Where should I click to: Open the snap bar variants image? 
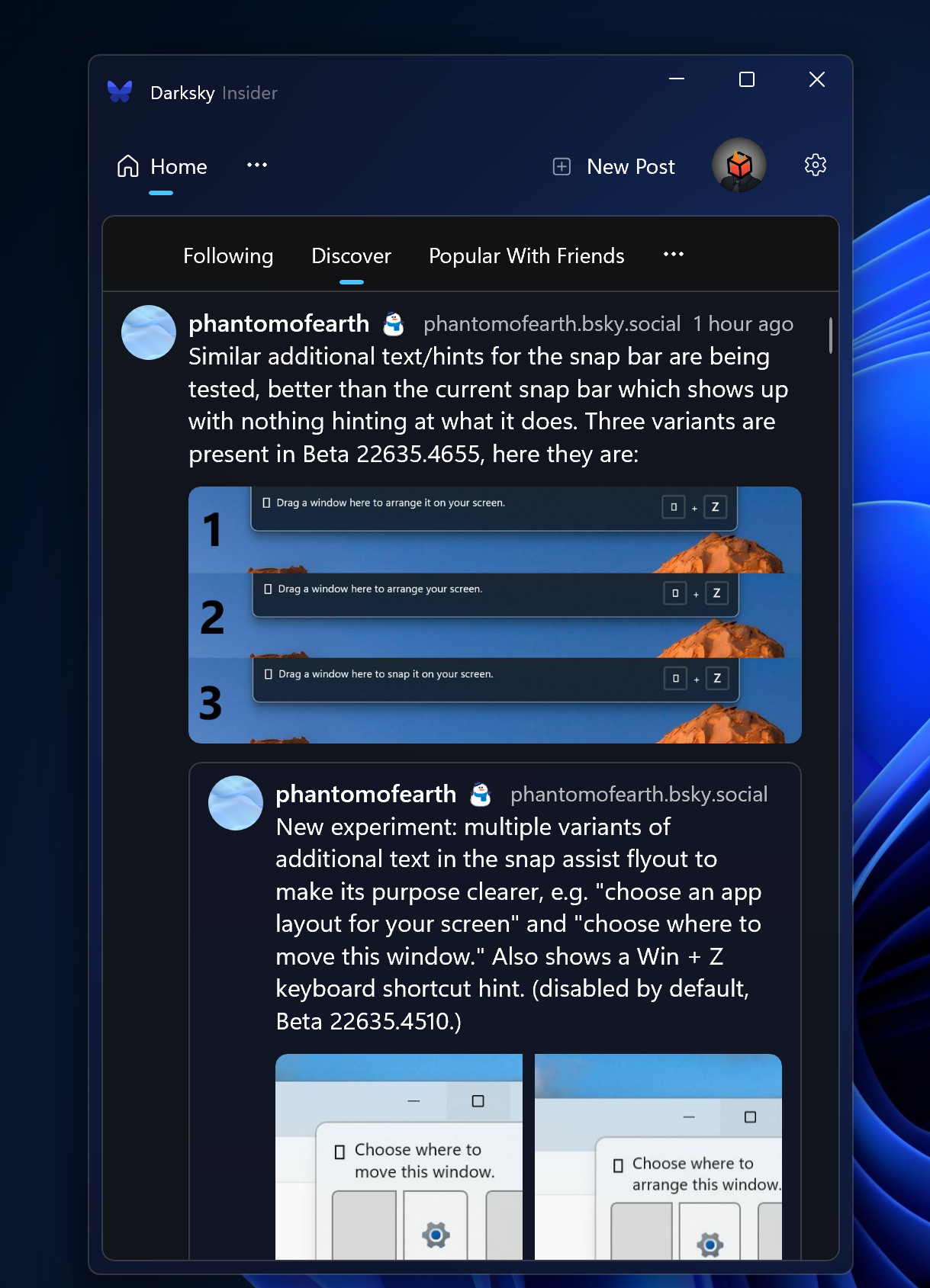tap(495, 615)
